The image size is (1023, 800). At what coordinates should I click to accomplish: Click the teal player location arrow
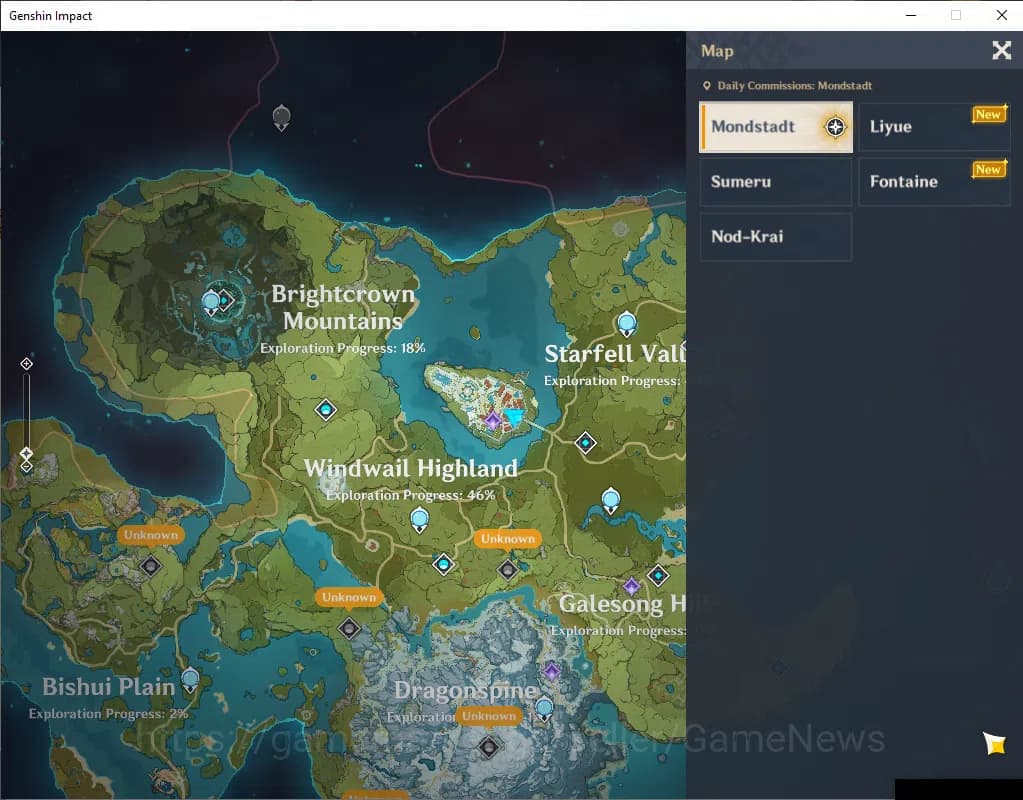coord(514,418)
